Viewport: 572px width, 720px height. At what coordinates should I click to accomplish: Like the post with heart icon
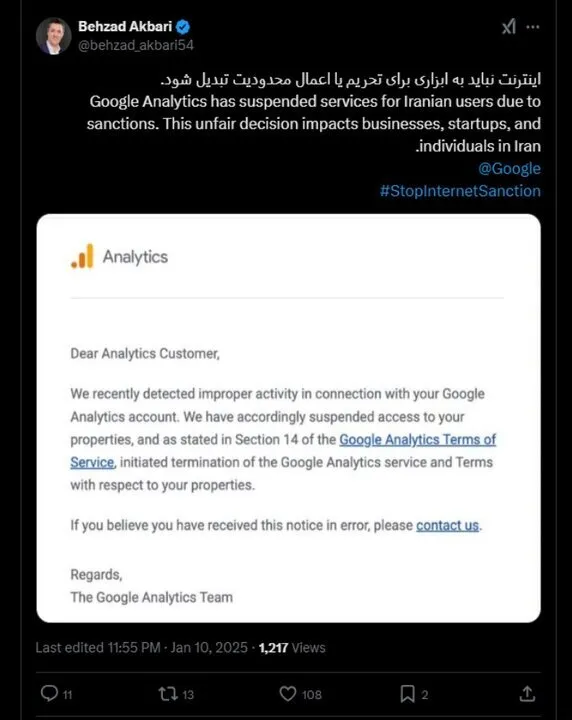tap(288, 693)
